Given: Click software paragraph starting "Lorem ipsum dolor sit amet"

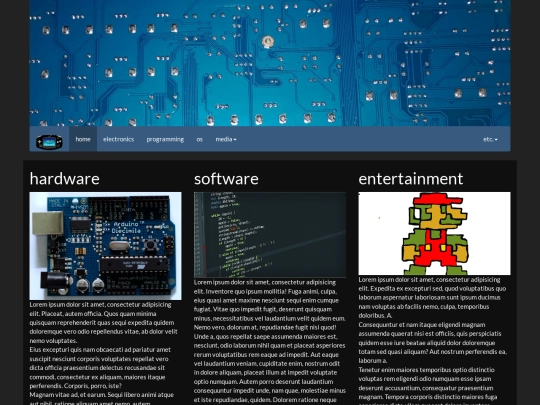Looking at the screenshot, I should tap(270, 341).
